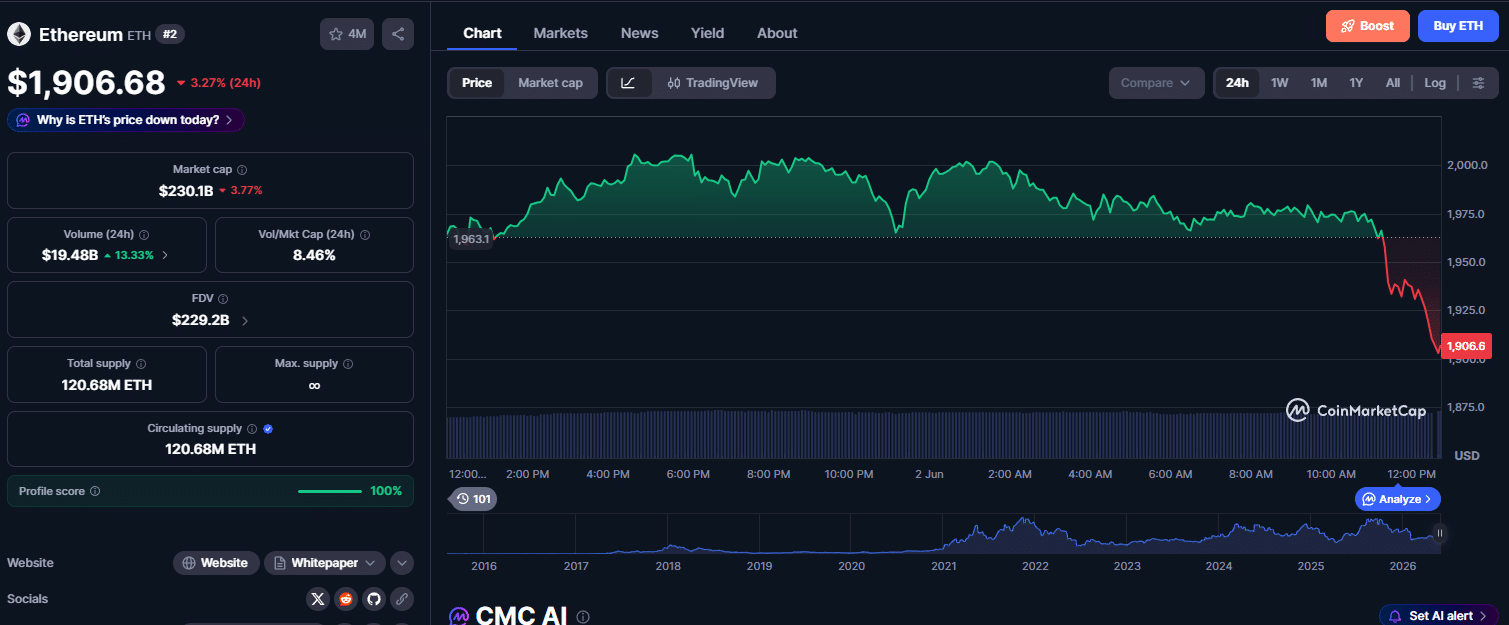Click the Circulating supply info icon
Image resolution: width=1509 pixels, height=625 pixels.
point(252,429)
